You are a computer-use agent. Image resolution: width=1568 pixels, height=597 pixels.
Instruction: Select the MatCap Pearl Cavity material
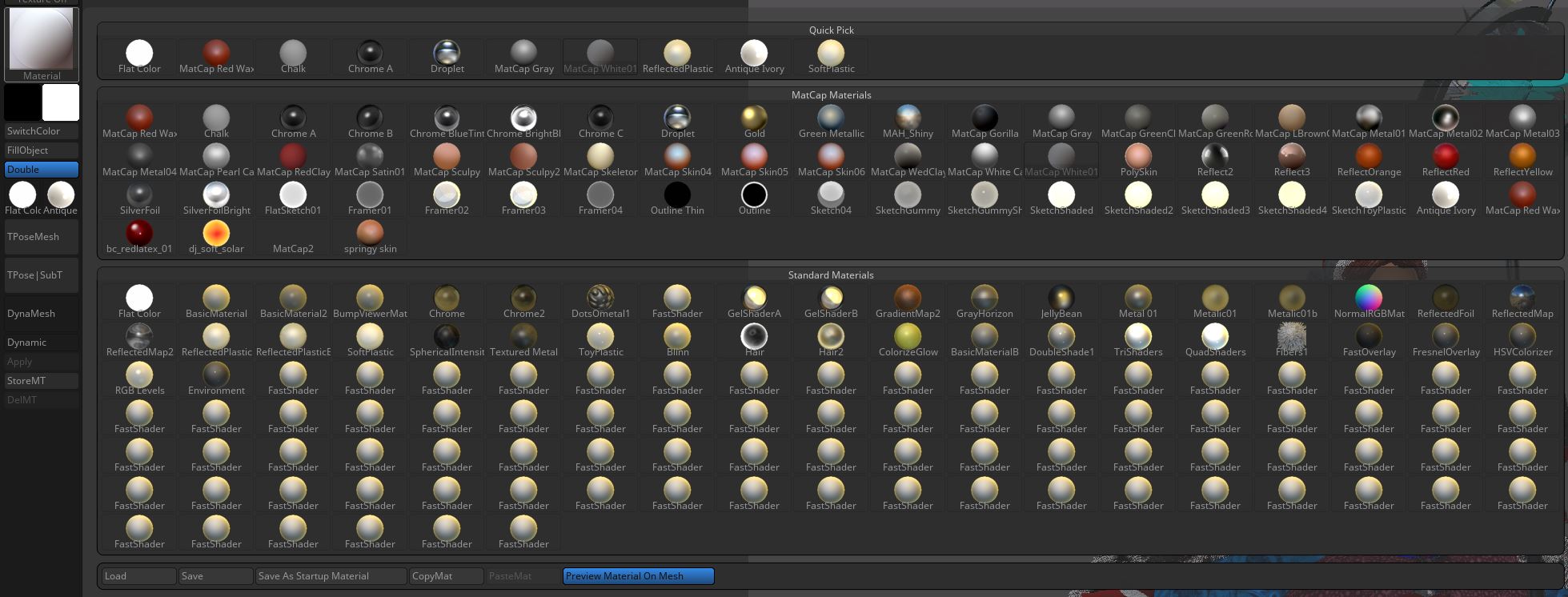216,160
